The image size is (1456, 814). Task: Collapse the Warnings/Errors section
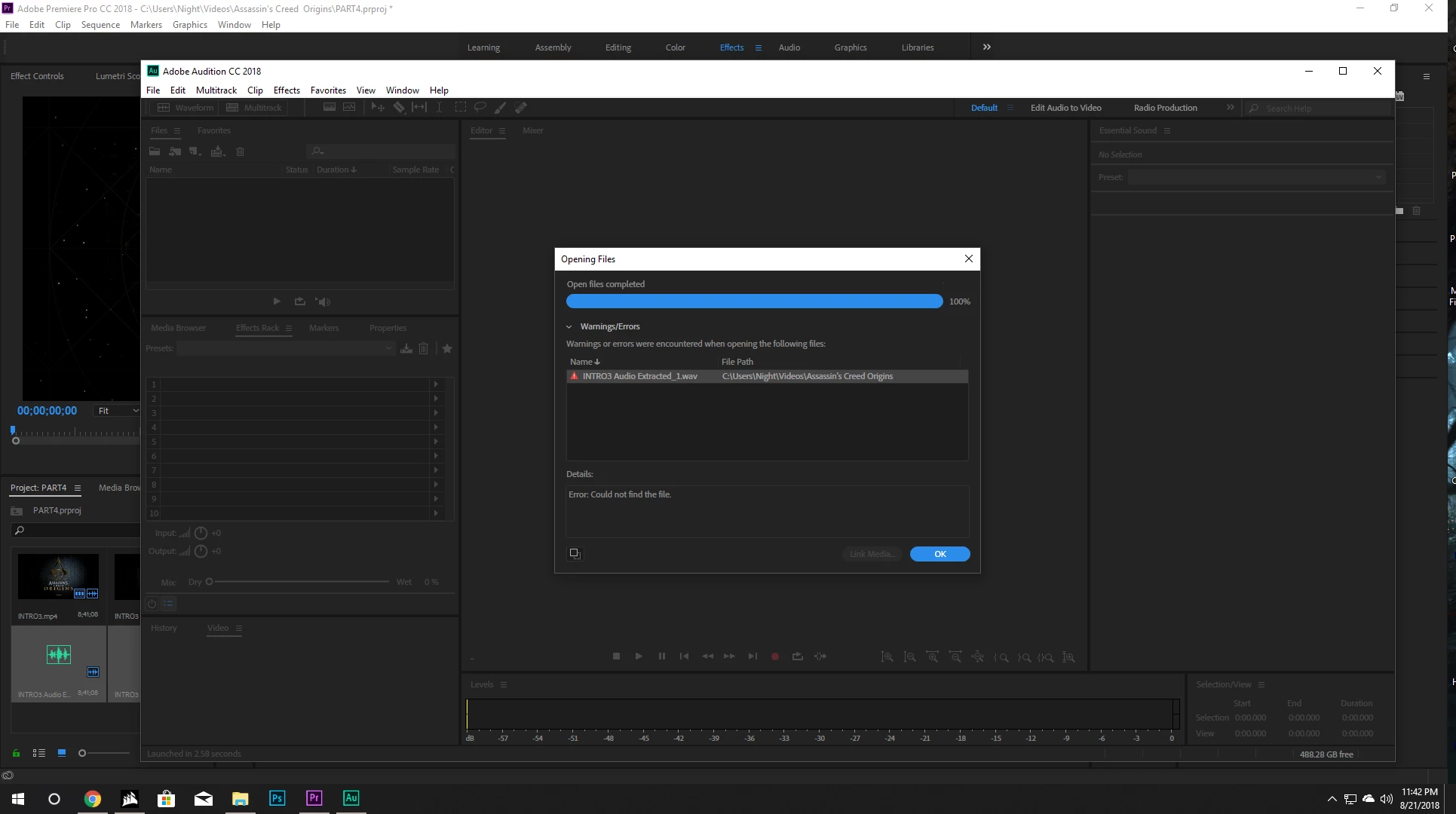pos(569,327)
